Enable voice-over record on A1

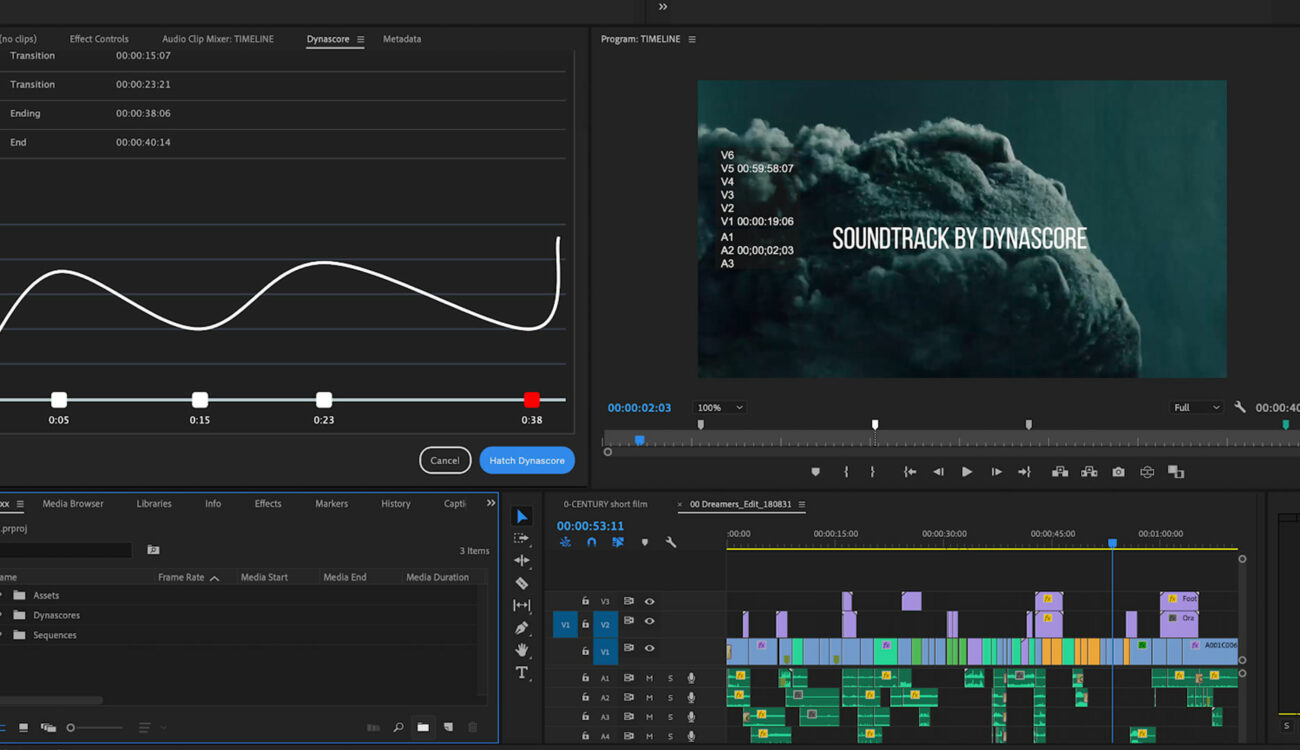click(691, 678)
